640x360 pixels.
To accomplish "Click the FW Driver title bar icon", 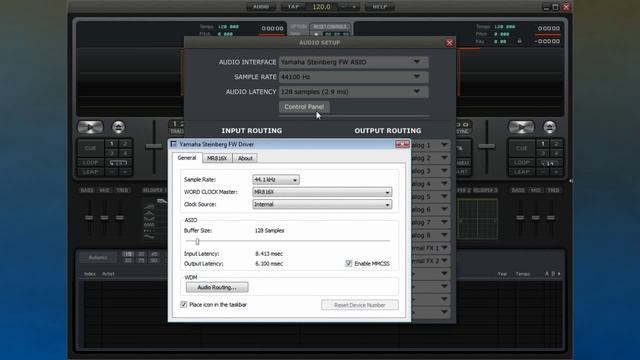I will tap(173, 144).
